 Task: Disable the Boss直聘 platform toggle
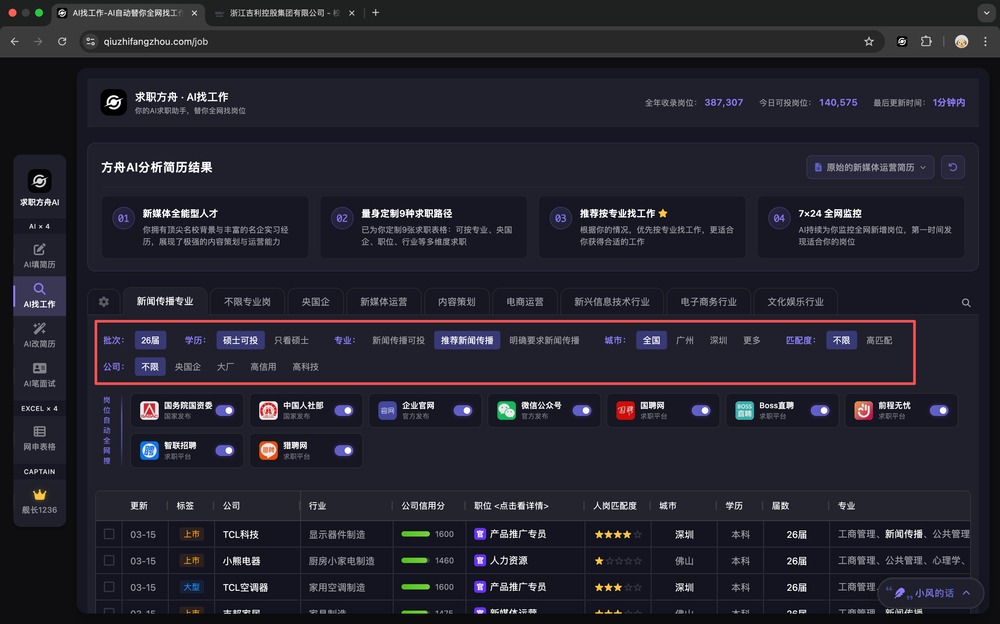coord(819,410)
